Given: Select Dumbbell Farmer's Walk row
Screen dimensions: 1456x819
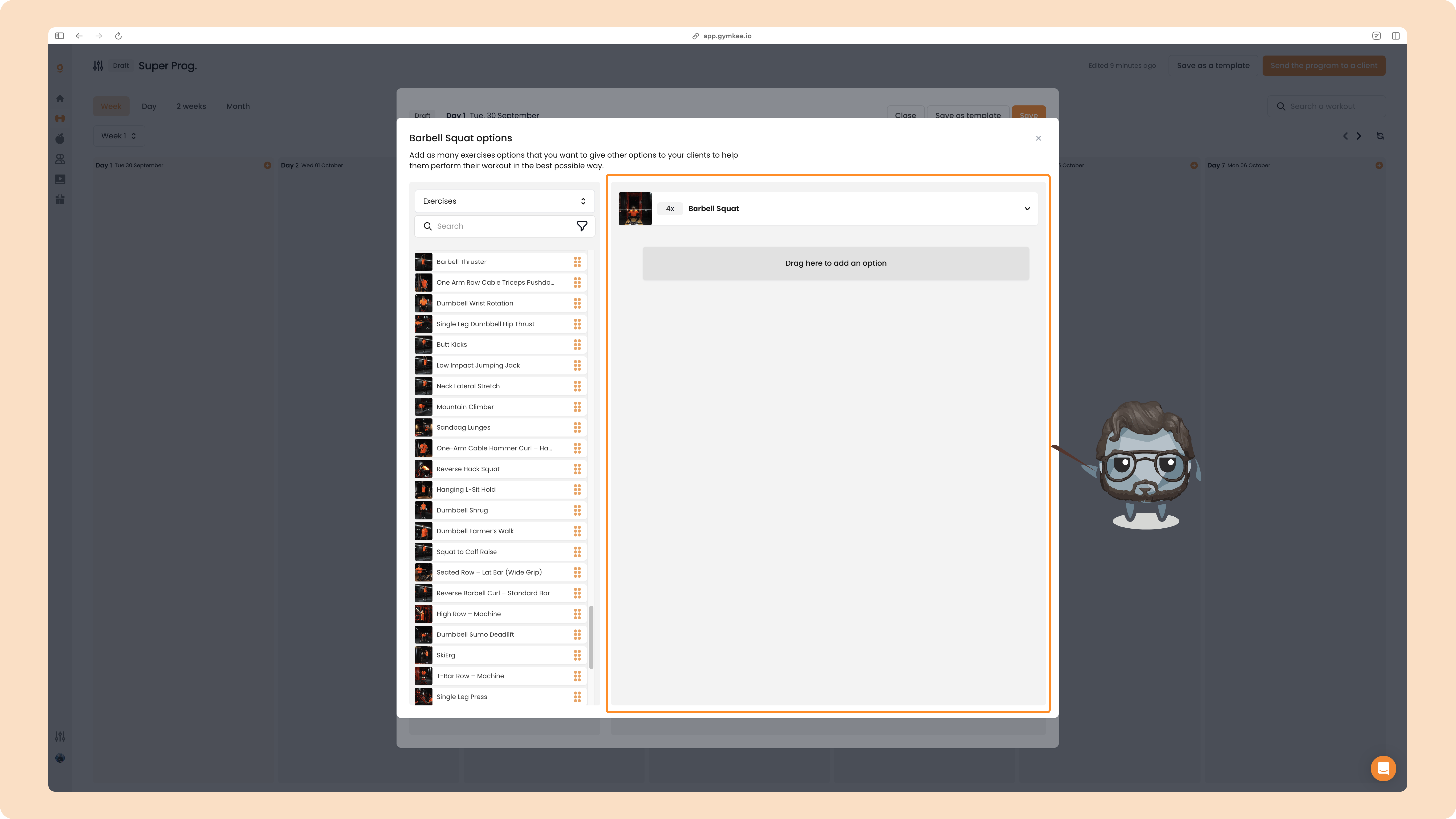Looking at the screenshot, I should [500, 531].
